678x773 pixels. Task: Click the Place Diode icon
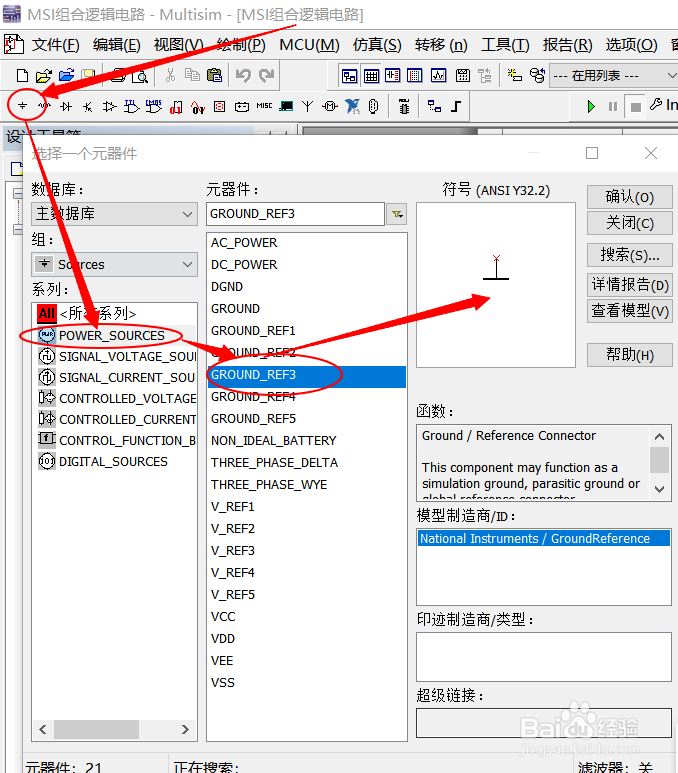point(66,106)
